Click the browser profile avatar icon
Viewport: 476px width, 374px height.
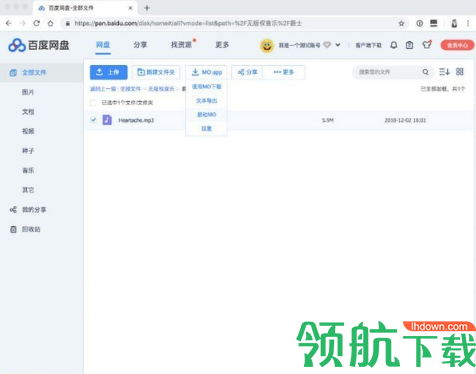454,23
